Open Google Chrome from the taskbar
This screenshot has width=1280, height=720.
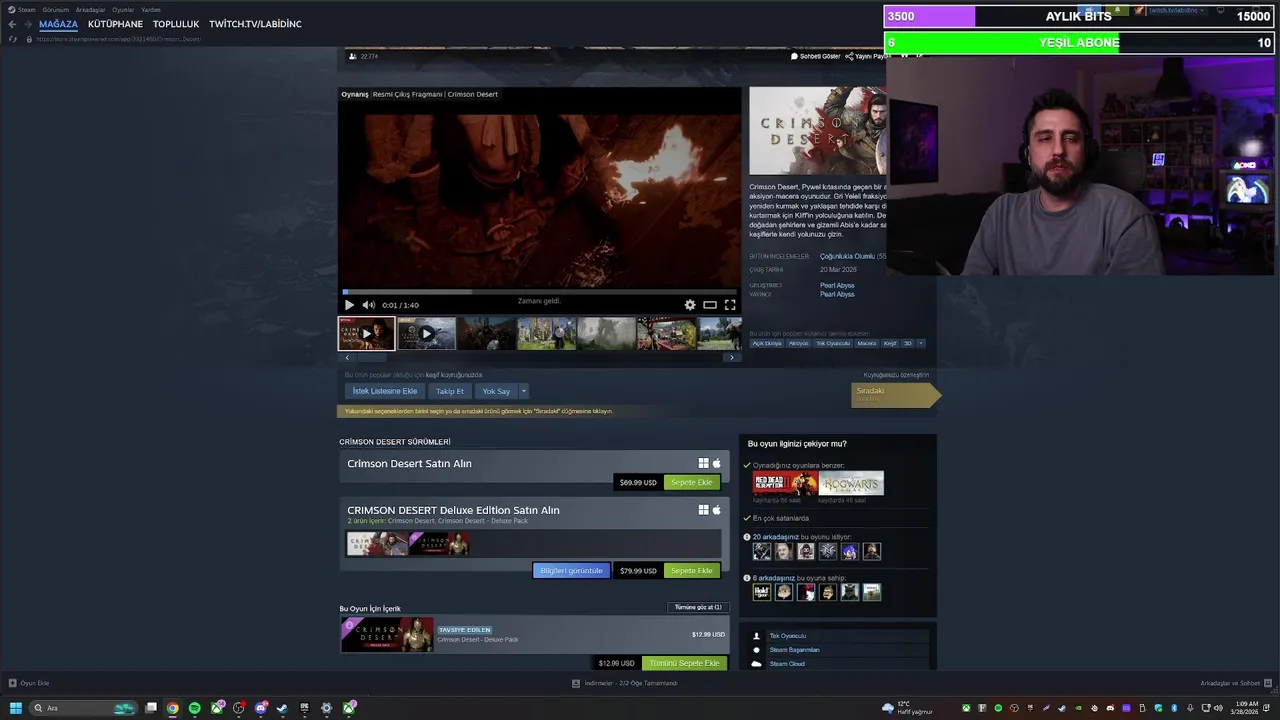[173, 708]
